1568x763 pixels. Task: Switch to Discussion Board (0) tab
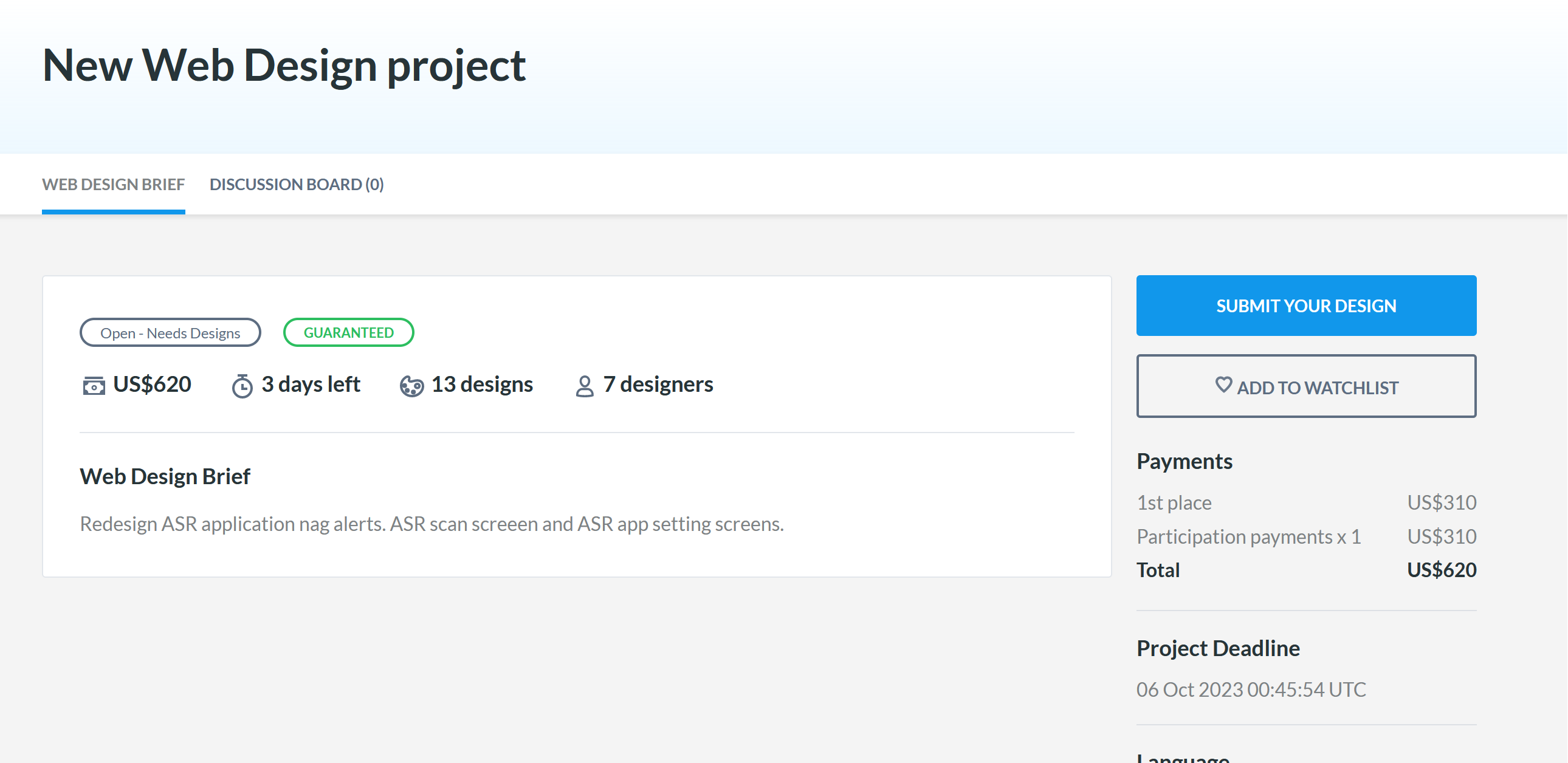(297, 184)
